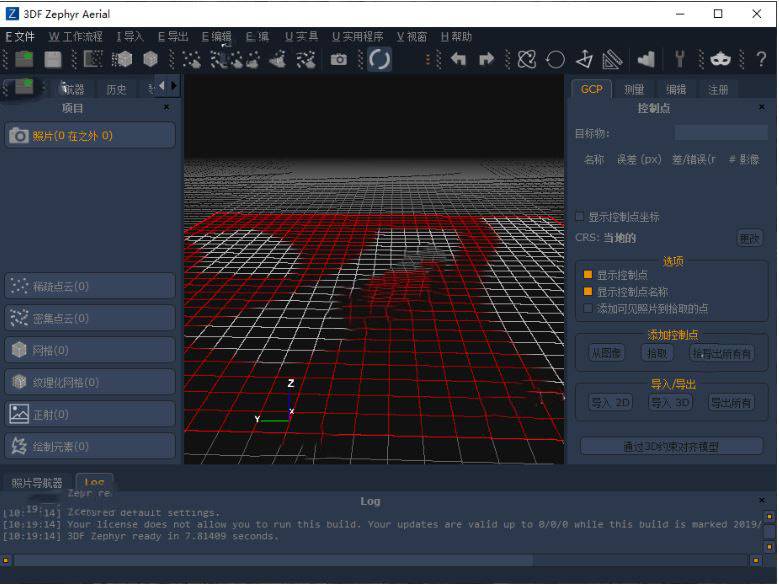Click the dense point cloud toolbar icon

(220, 60)
